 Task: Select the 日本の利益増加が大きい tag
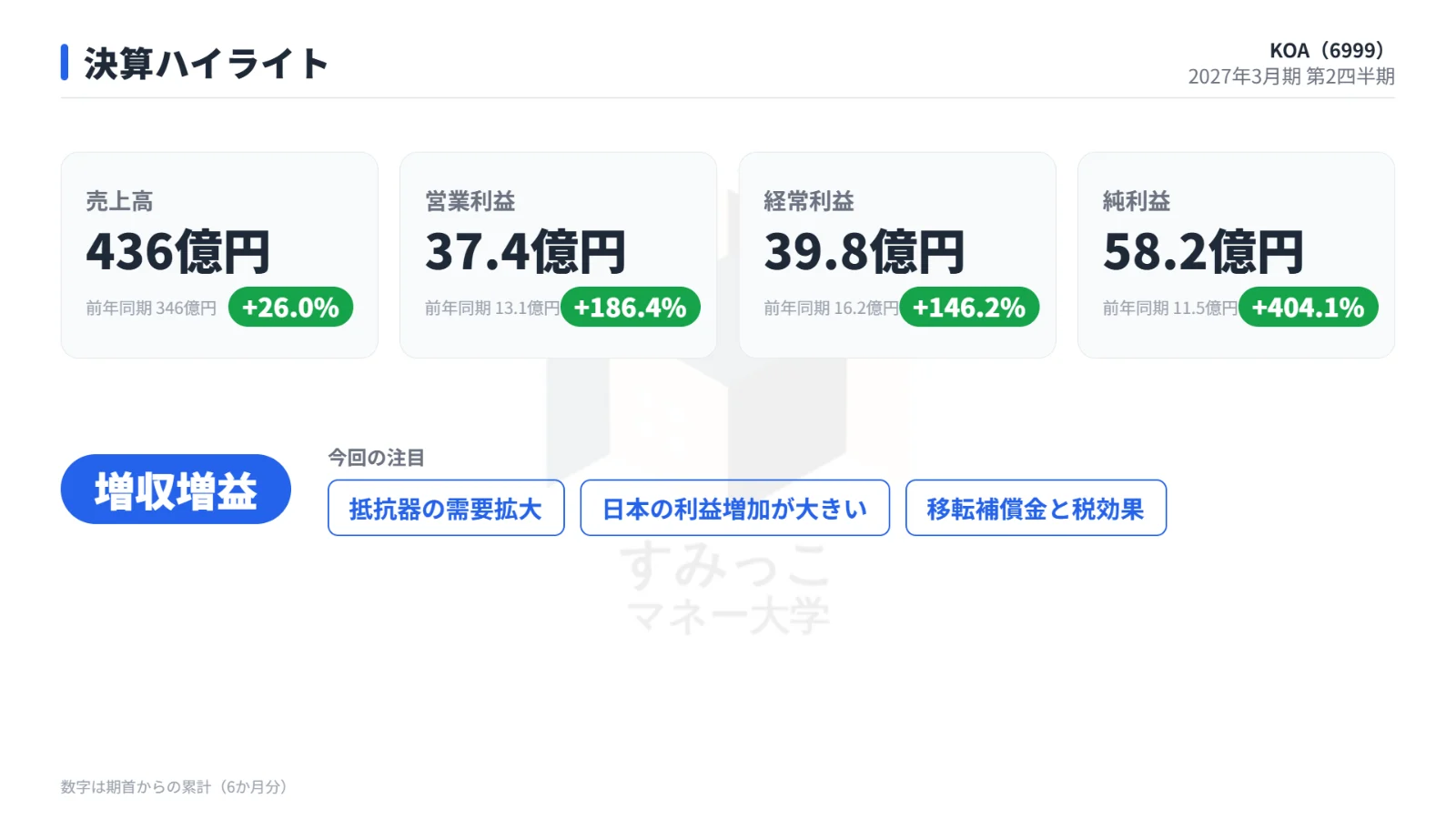[x=734, y=508]
